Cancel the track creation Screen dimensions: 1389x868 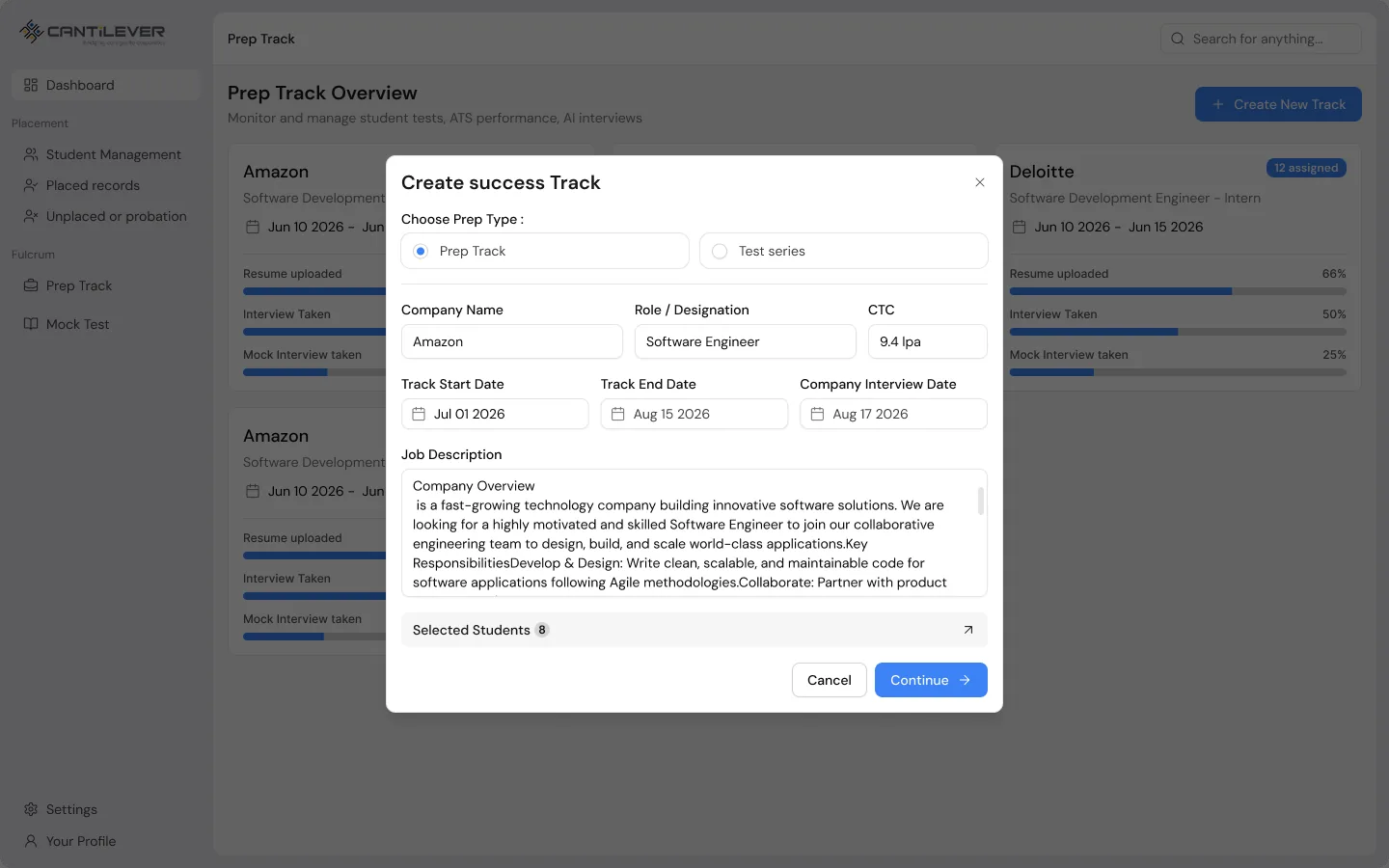pos(830,680)
